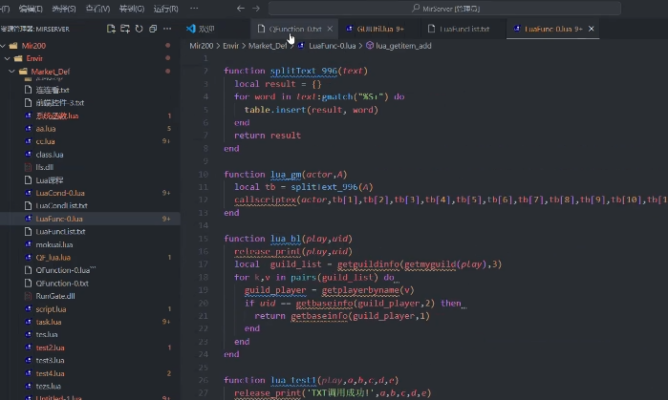Click Market_Del in the breadcrumb path
This screenshot has height=400, width=668.
268,46
